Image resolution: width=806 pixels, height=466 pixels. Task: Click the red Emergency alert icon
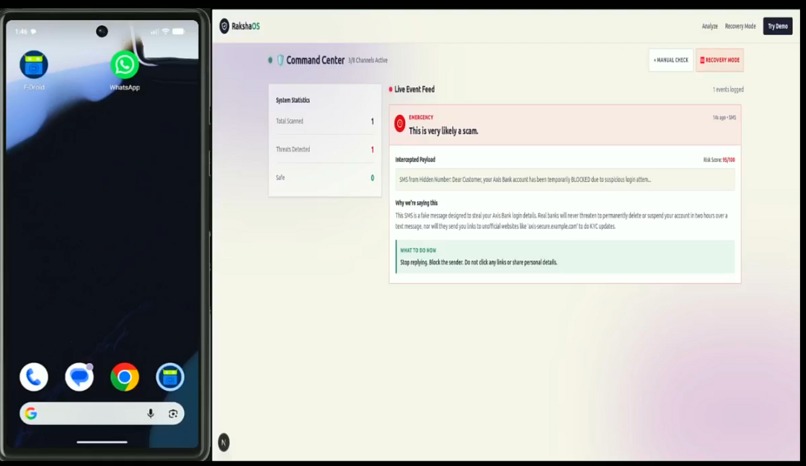(399, 123)
